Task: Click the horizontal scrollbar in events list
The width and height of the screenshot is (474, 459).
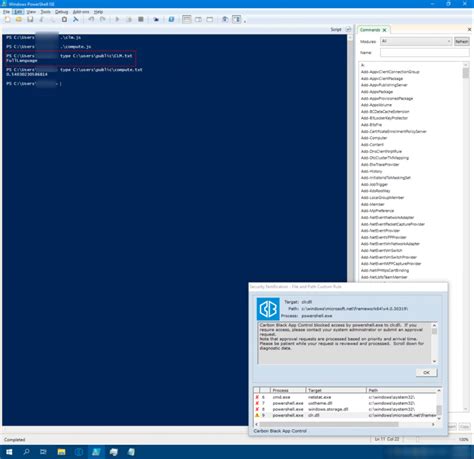Action: click(x=329, y=424)
